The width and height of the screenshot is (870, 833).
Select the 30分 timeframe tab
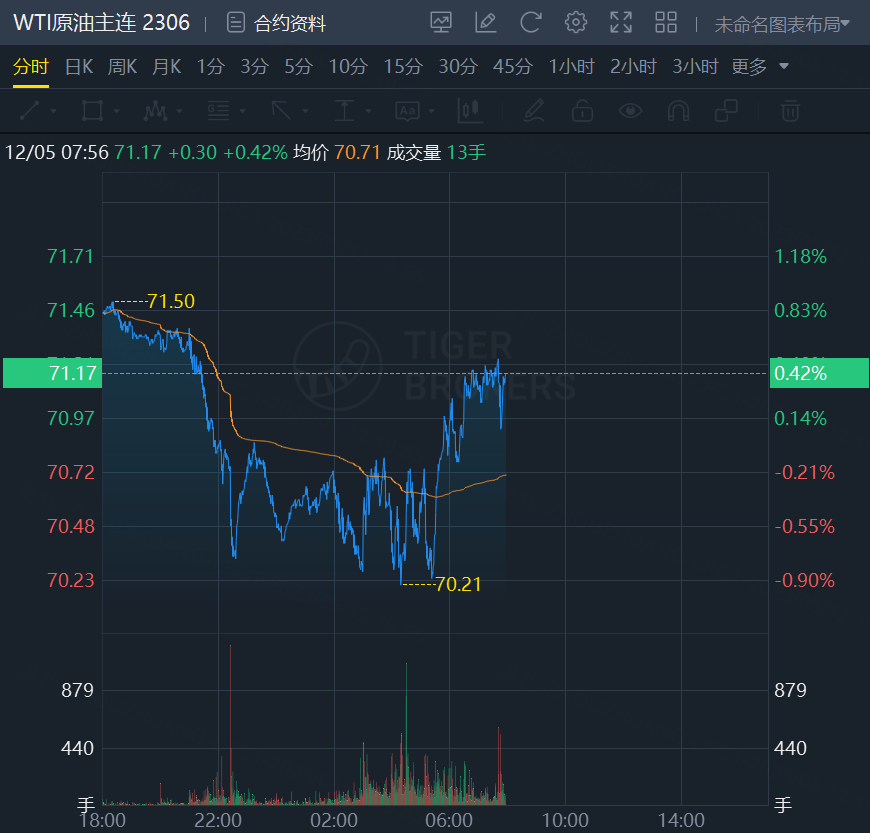(458, 67)
